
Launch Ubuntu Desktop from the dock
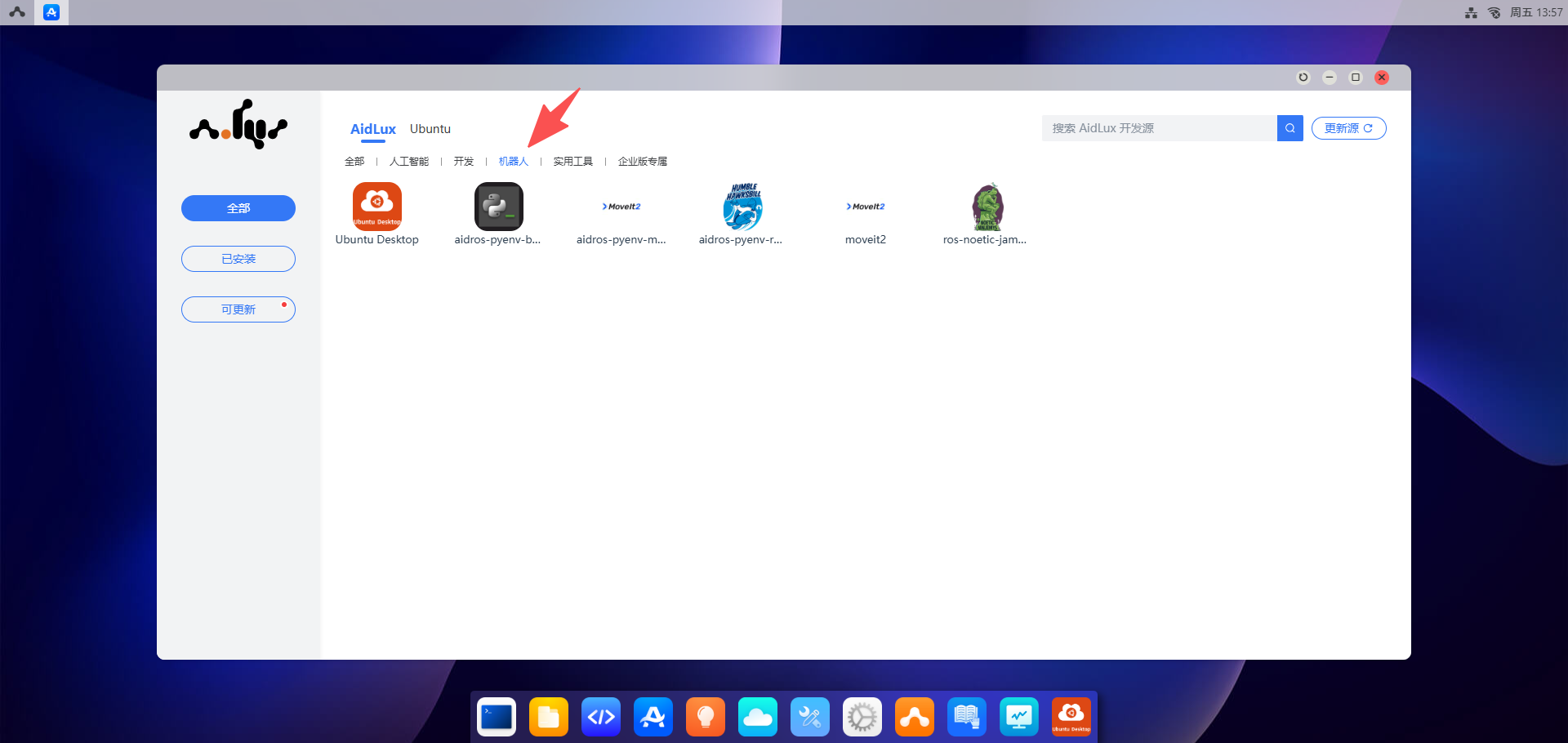tap(1071, 717)
